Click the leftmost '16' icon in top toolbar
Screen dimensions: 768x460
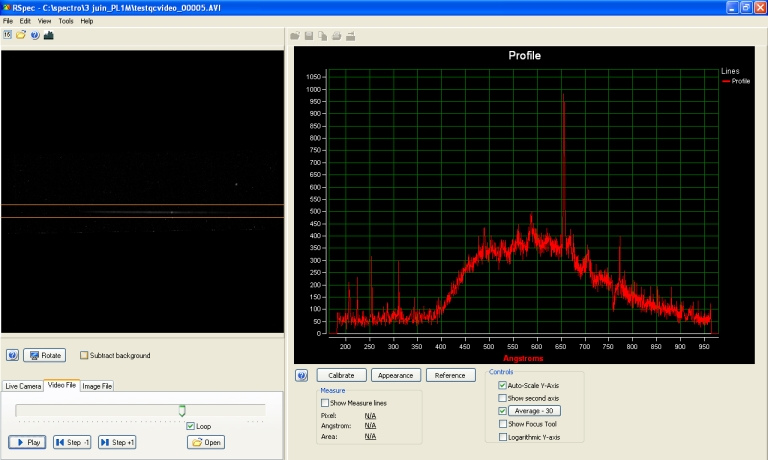[8, 35]
